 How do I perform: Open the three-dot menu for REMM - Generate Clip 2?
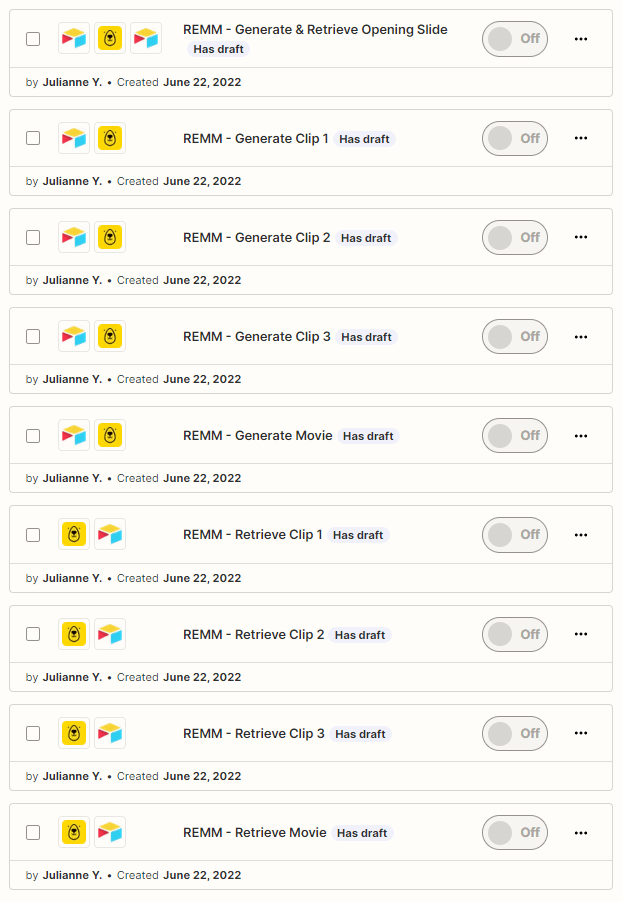click(581, 237)
